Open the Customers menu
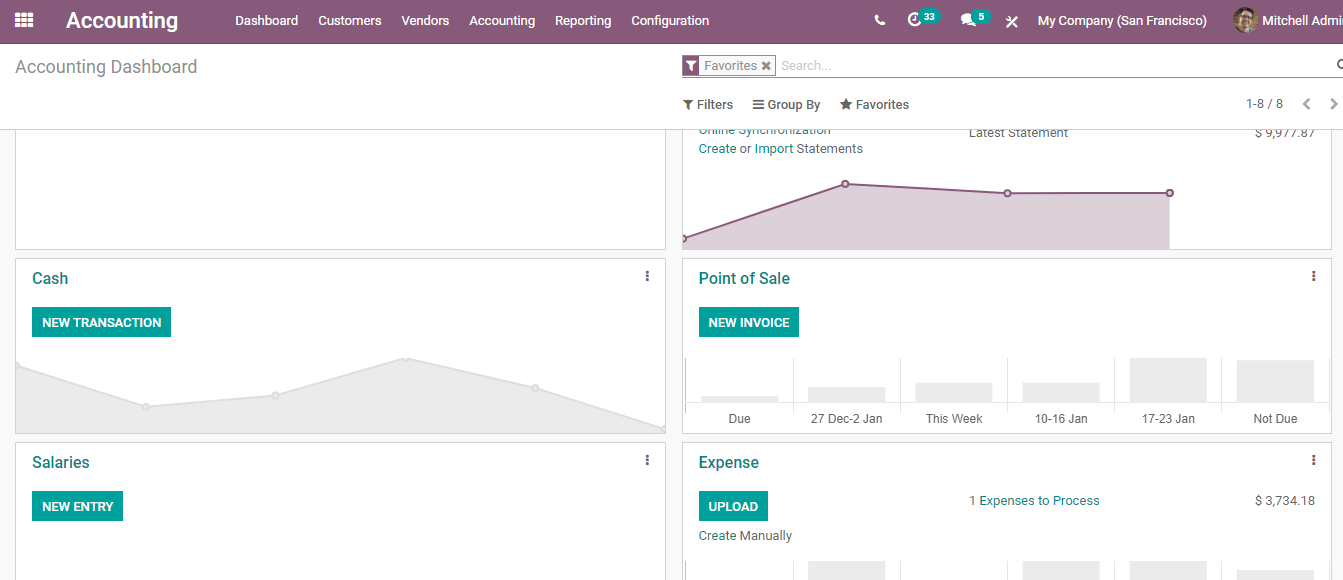This screenshot has height=580, width=1343. point(350,20)
